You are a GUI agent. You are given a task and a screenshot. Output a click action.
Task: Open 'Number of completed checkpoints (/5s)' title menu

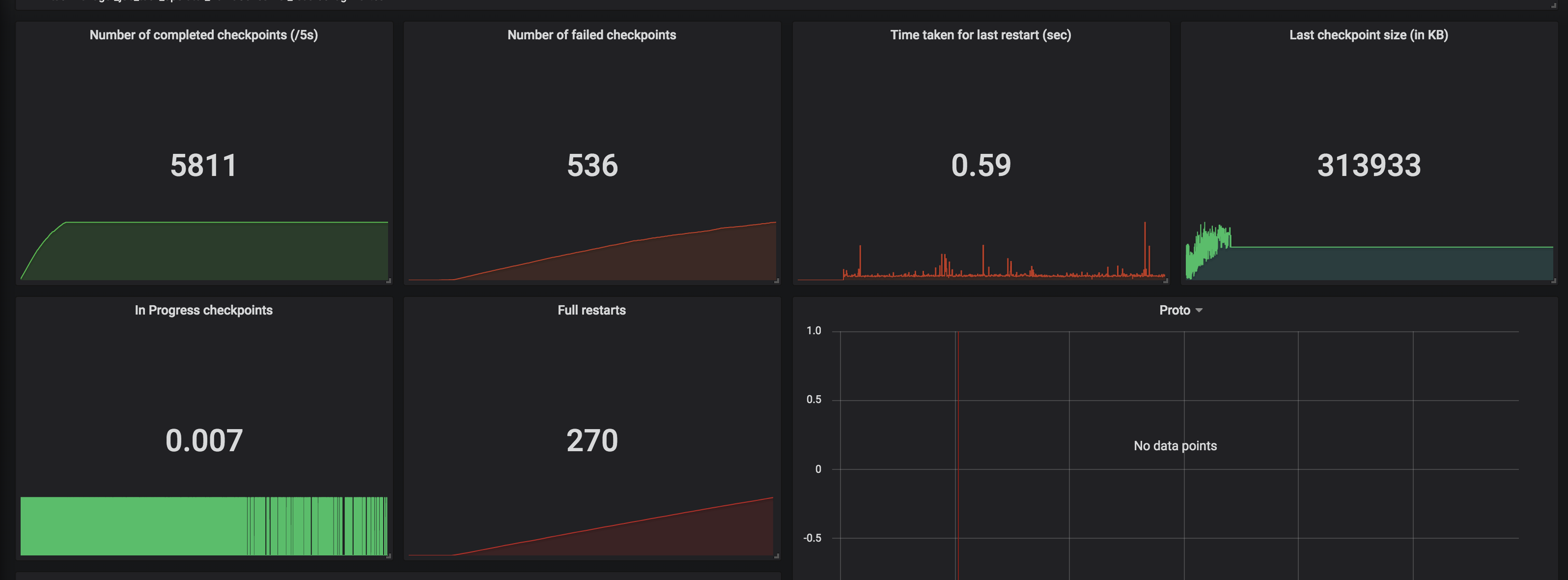click(x=203, y=35)
